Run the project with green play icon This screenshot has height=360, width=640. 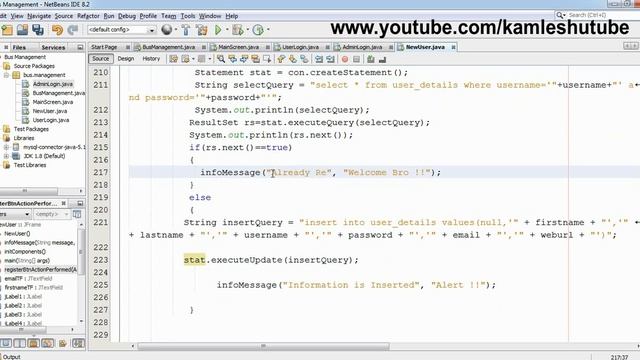[x=218, y=29]
